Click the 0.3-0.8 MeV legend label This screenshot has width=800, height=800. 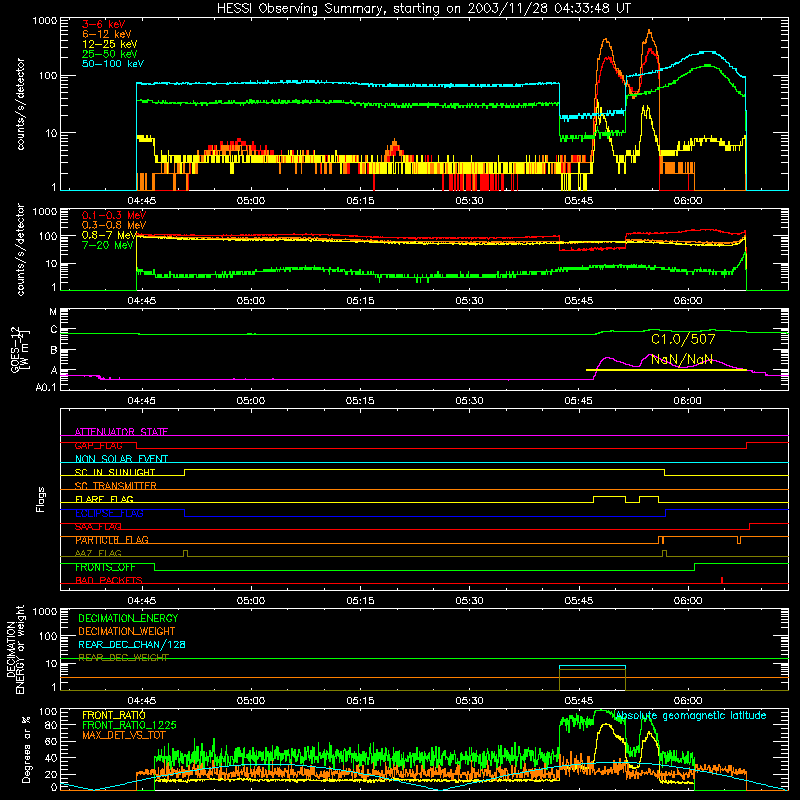click(113, 225)
